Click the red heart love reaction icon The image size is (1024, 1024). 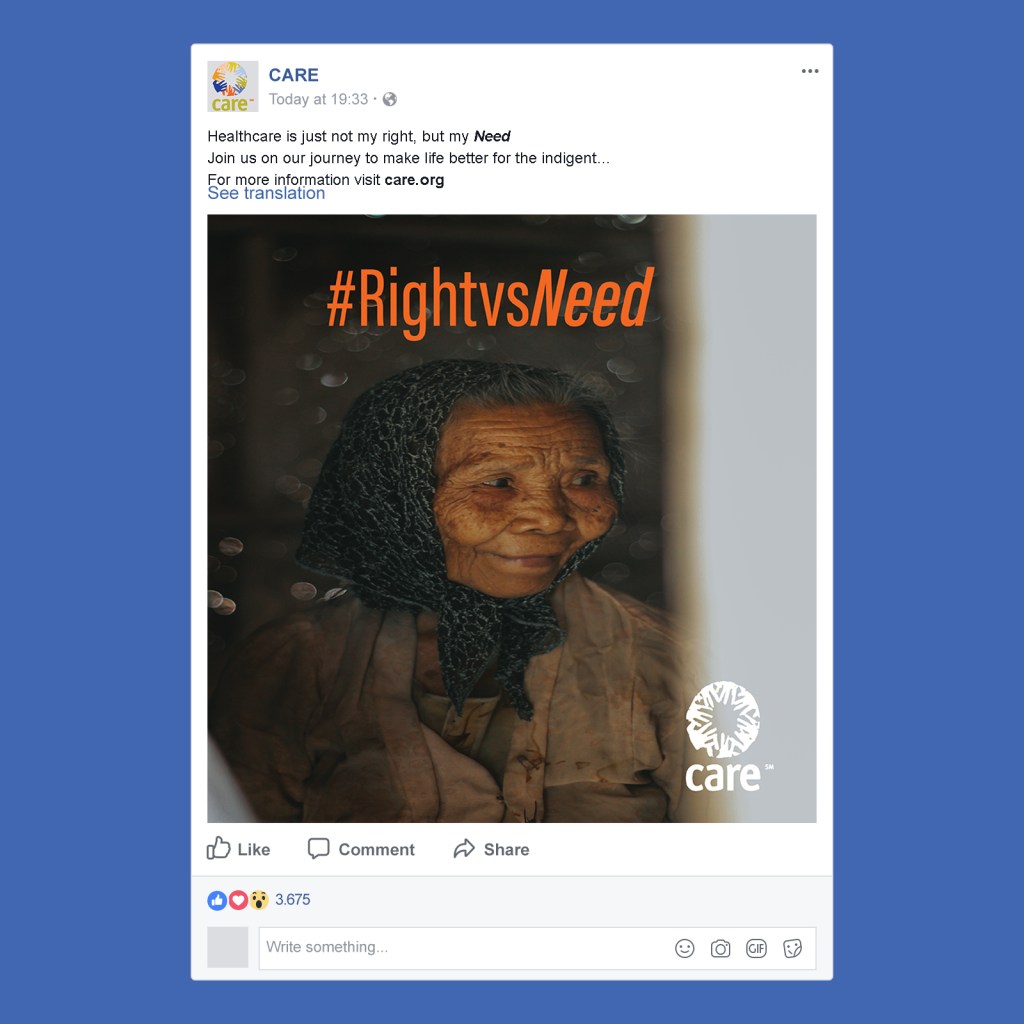click(x=238, y=900)
